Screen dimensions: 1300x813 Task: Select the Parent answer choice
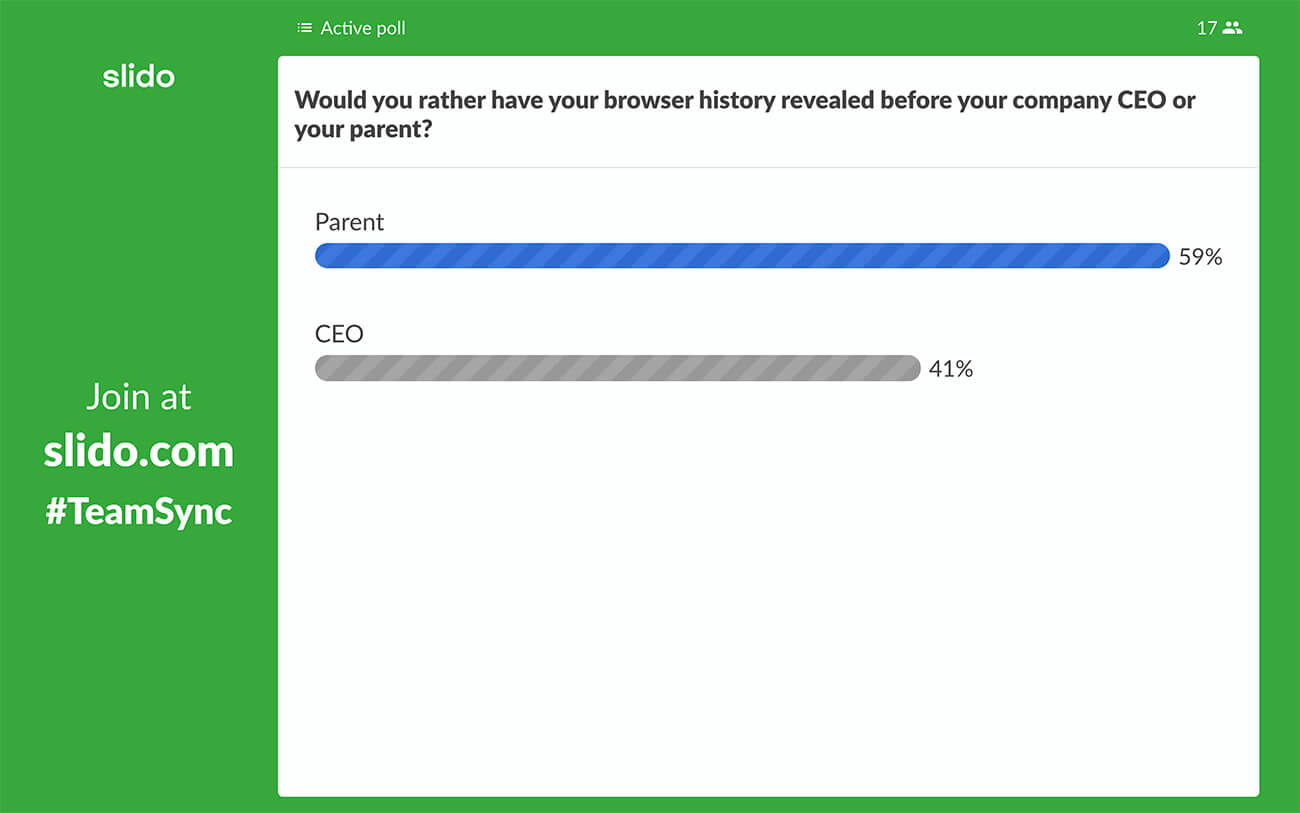coord(349,222)
